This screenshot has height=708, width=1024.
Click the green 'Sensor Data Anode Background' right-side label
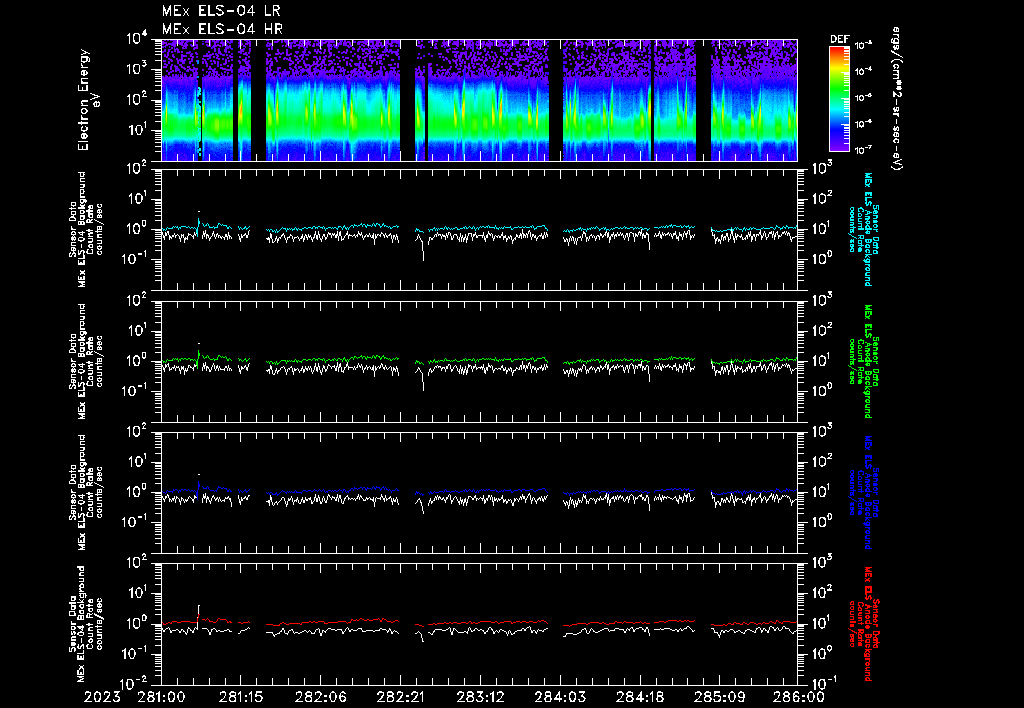(x=864, y=361)
